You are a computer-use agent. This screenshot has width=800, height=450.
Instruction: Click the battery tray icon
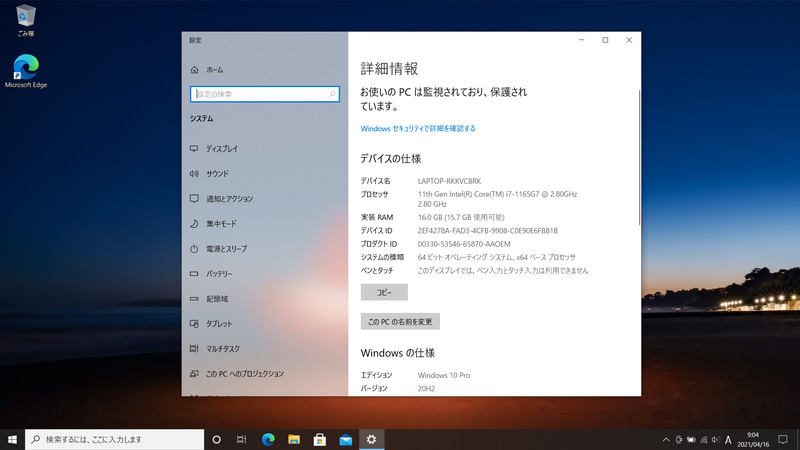[x=691, y=440]
